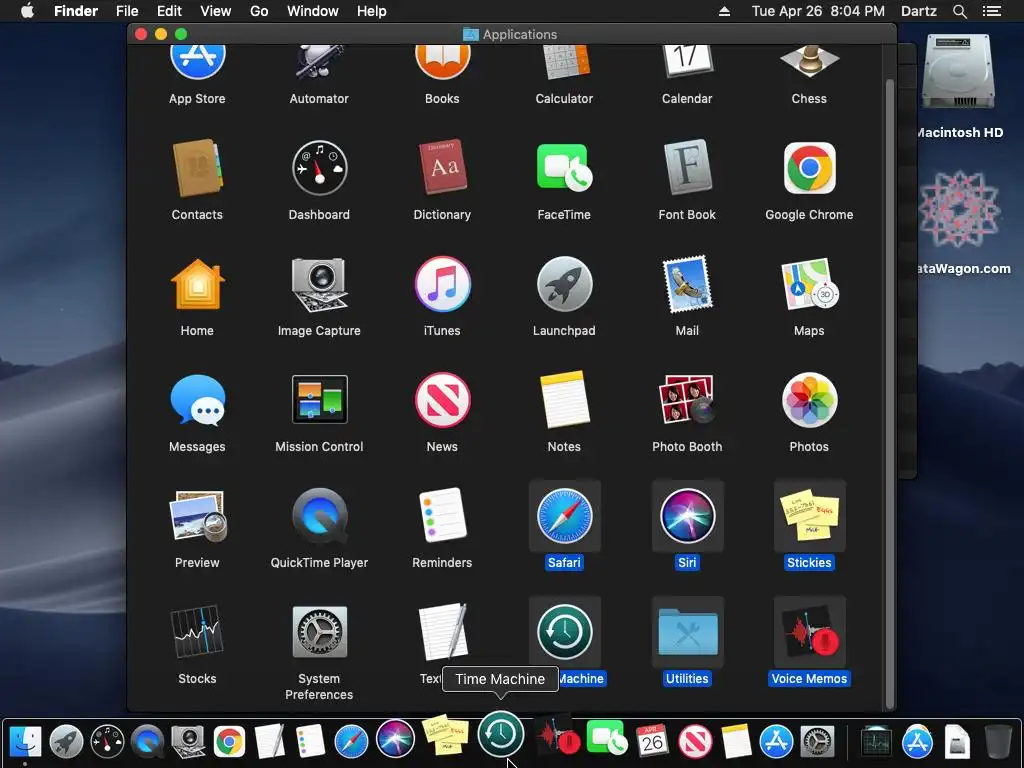Image resolution: width=1024 pixels, height=768 pixels.
Task: Select the Home app icon
Action: pyautogui.click(x=197, y=284)
